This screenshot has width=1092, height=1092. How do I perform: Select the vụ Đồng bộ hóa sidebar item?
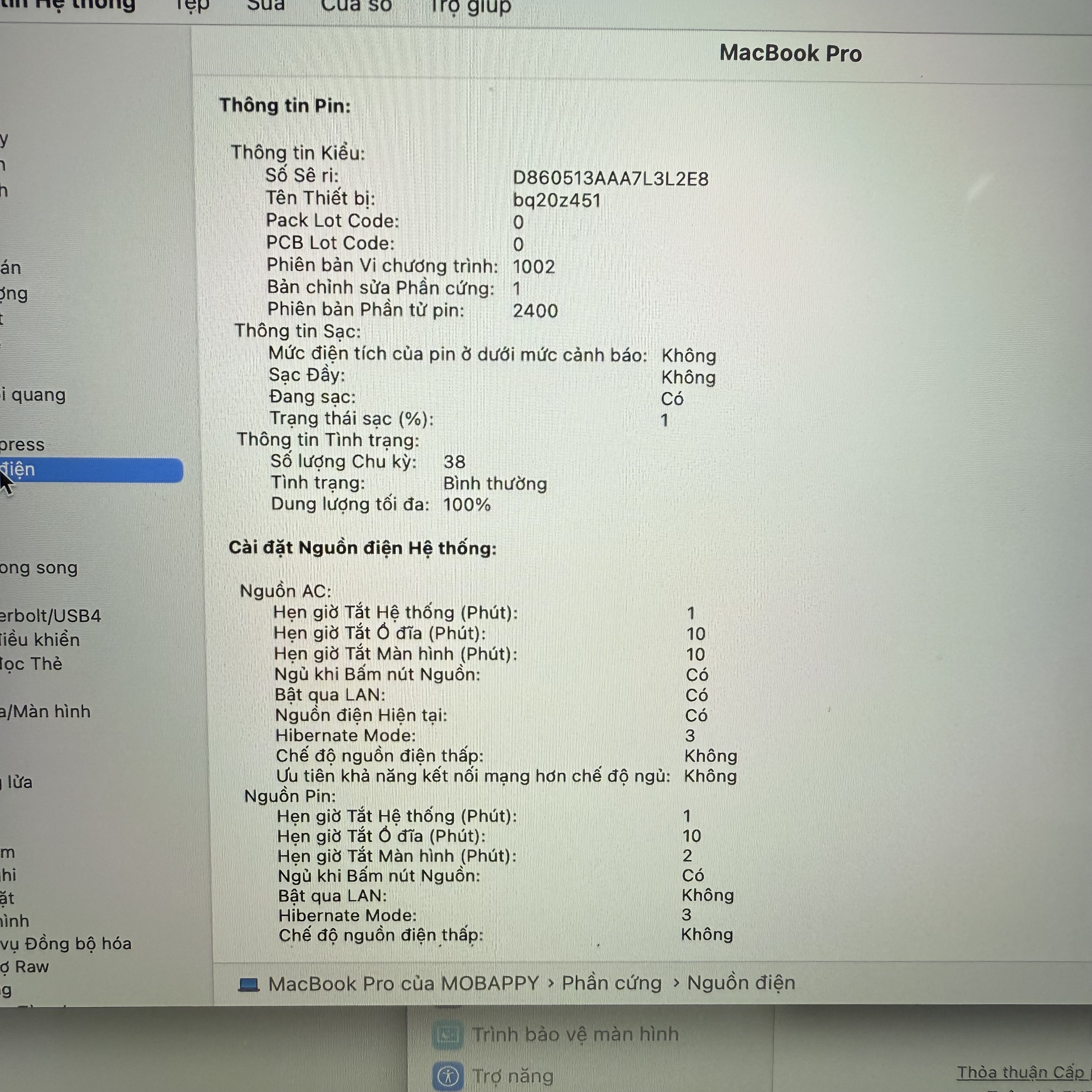[66, 943]
